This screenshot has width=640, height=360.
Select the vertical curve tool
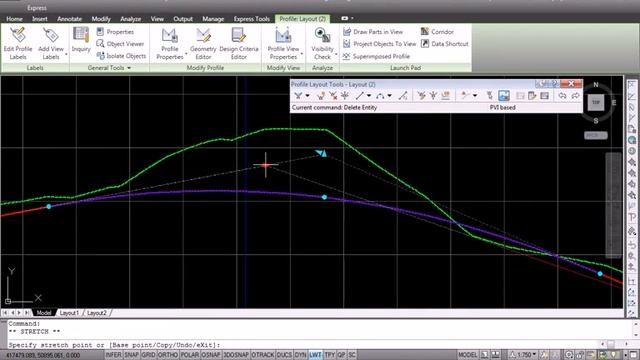[380, 96]
